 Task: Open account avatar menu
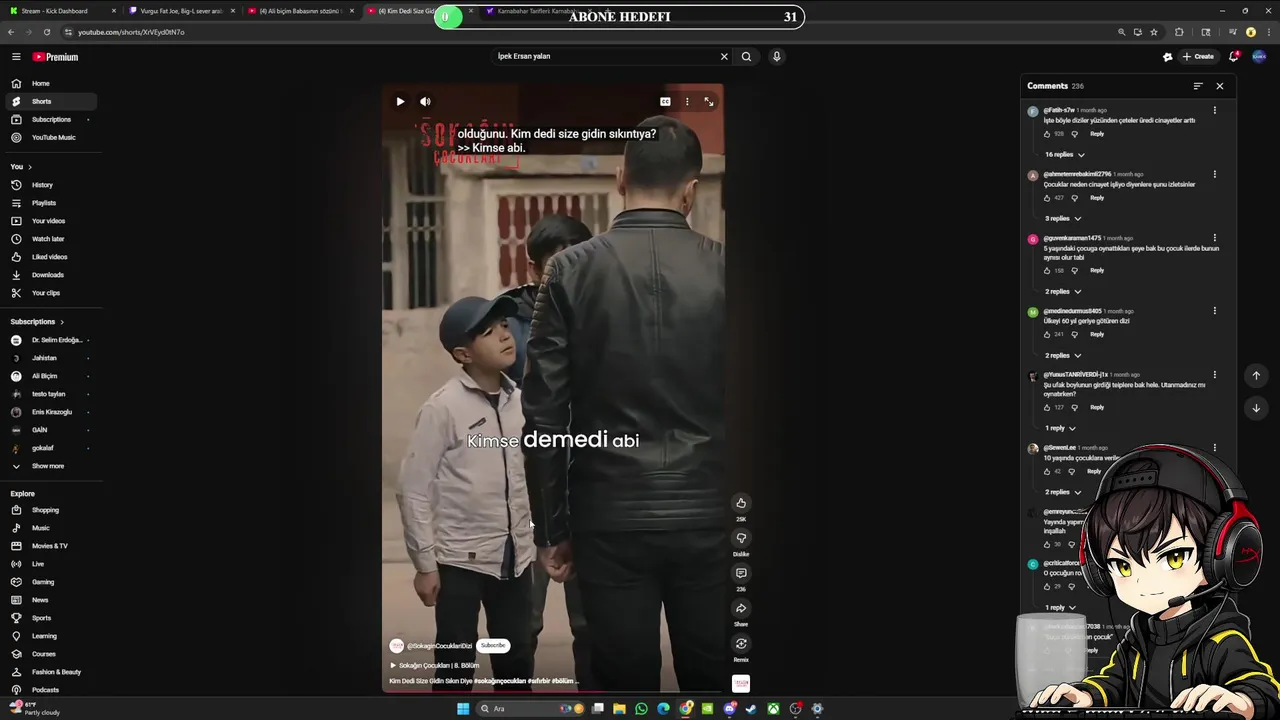(1259, 57)
